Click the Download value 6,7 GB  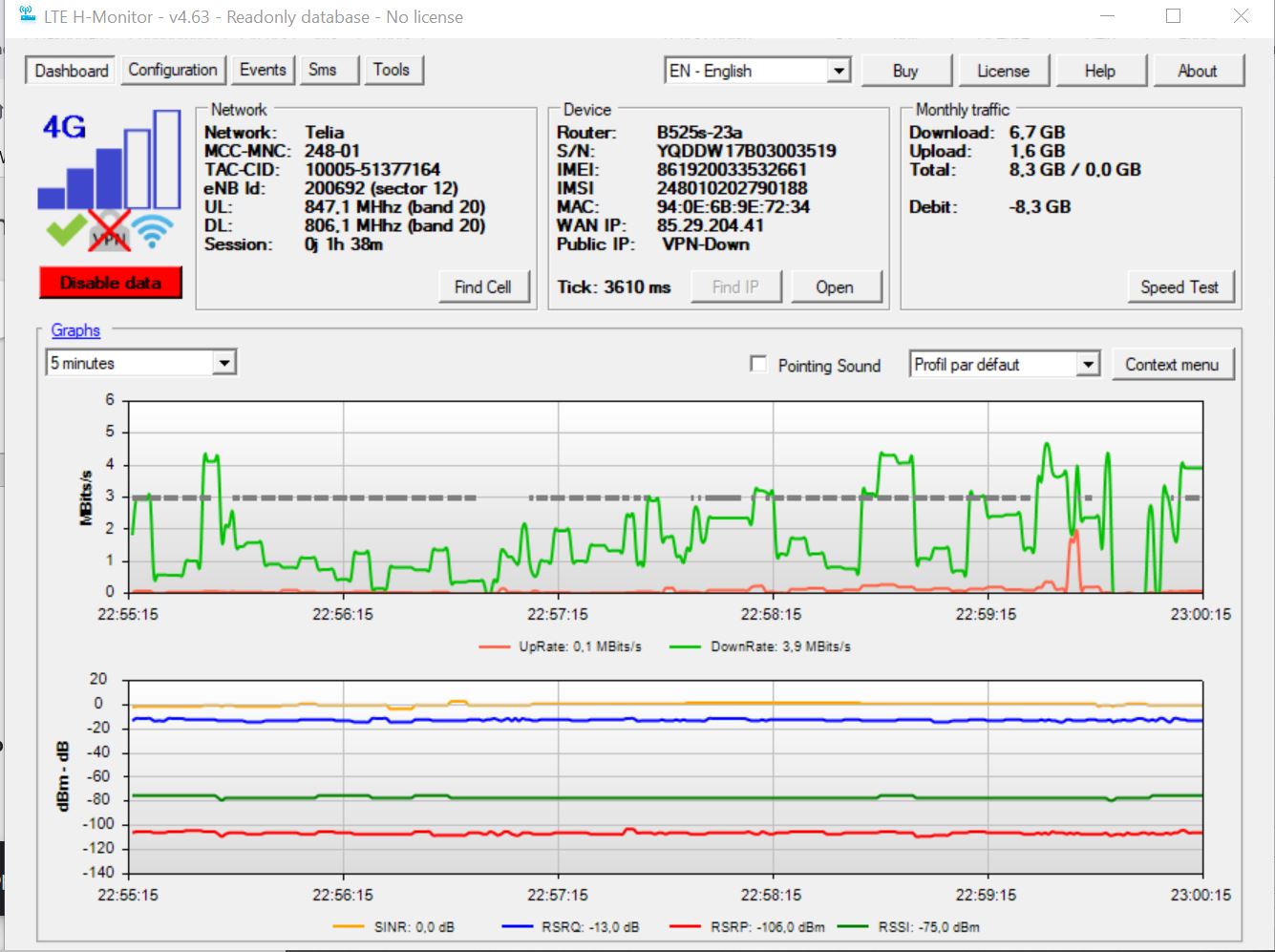point(1037,133)
